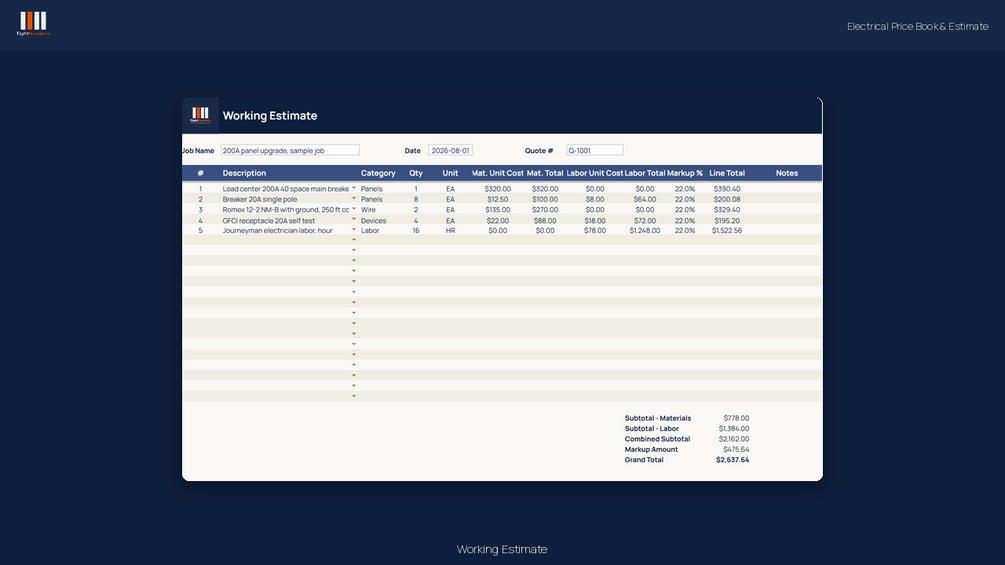Screen dimensions: 1005x565
Task: Select the quantity cell with value 16
Action: click(416, 231)
